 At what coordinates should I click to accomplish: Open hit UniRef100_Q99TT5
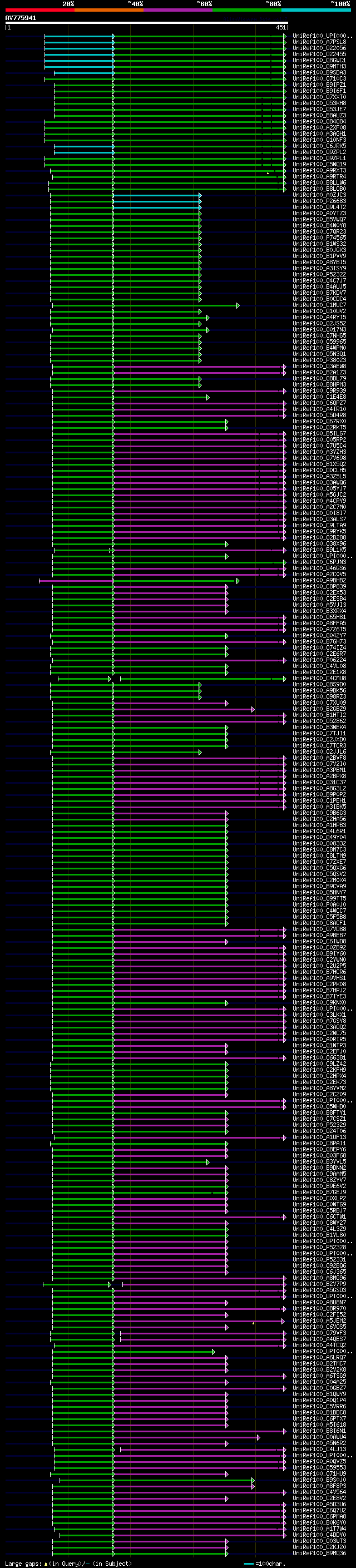[319, 898]
